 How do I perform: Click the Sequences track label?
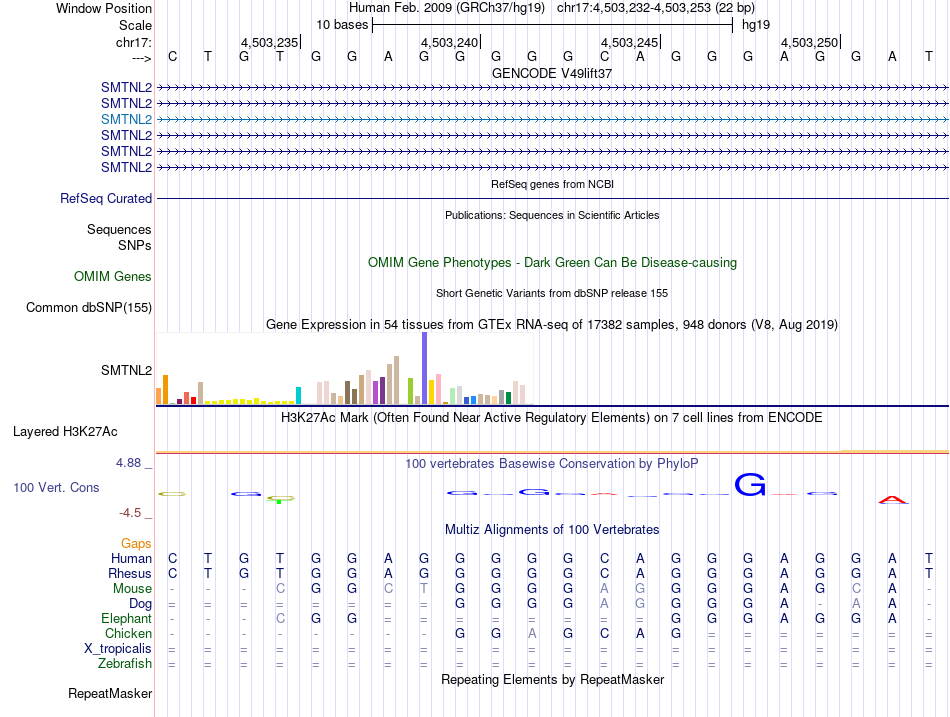tap(119, 229)
